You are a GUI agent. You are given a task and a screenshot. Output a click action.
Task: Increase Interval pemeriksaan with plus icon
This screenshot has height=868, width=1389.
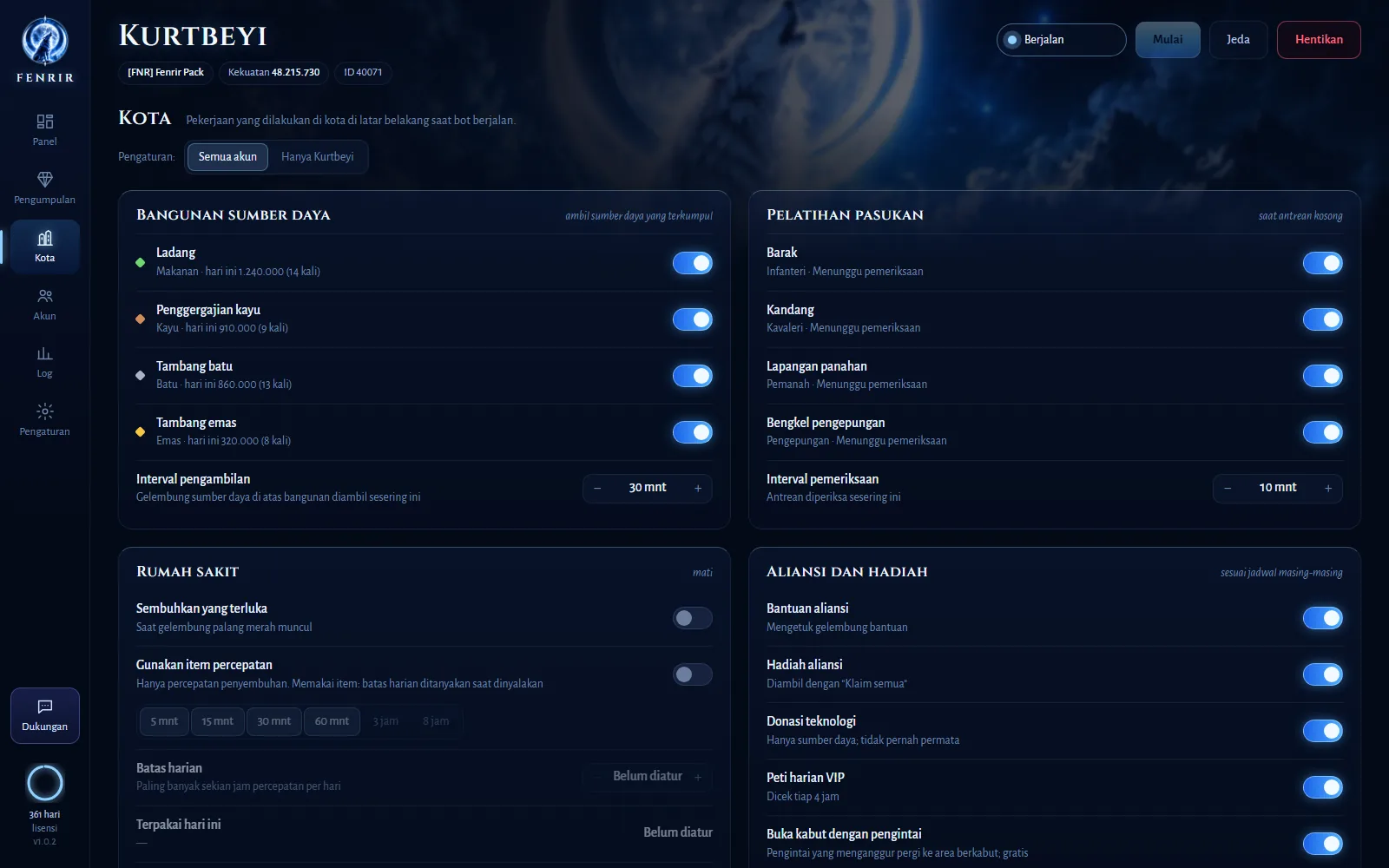1328,489
